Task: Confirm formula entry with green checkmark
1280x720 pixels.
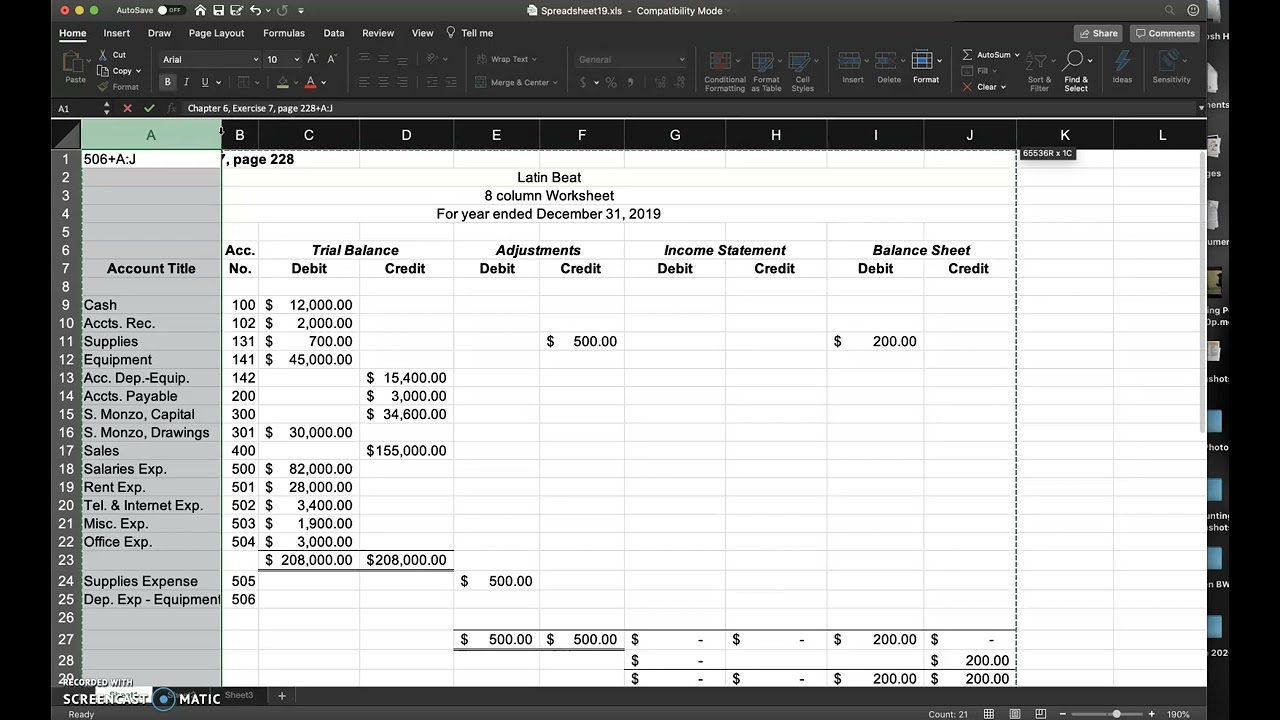Action: point(149,108)
